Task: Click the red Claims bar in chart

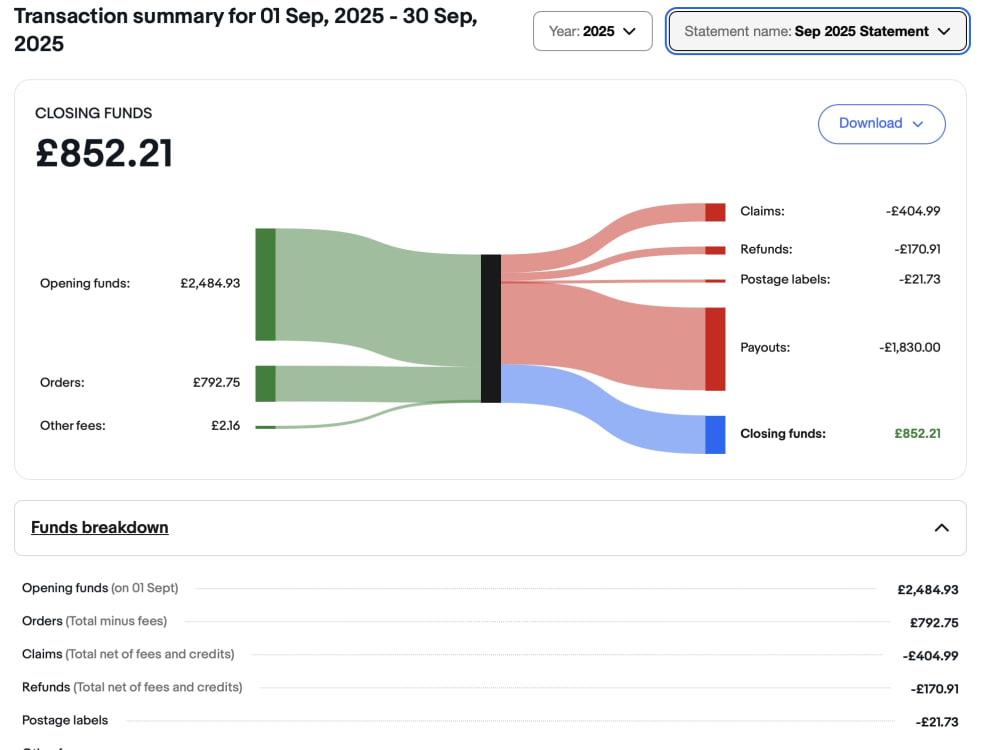Action: tap(715, 212)
